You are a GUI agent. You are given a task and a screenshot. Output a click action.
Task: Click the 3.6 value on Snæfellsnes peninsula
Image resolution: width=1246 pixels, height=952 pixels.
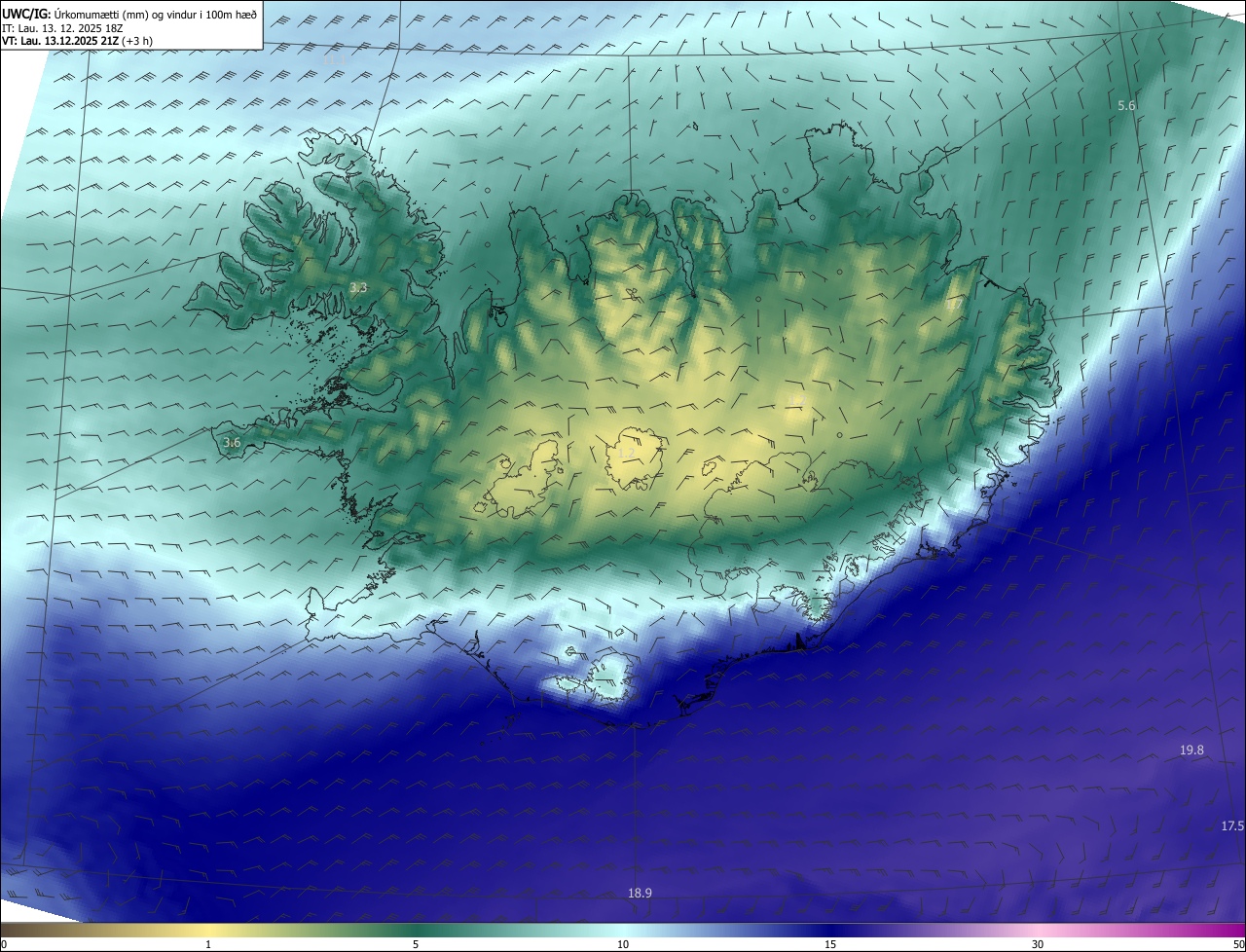(232, 443)
